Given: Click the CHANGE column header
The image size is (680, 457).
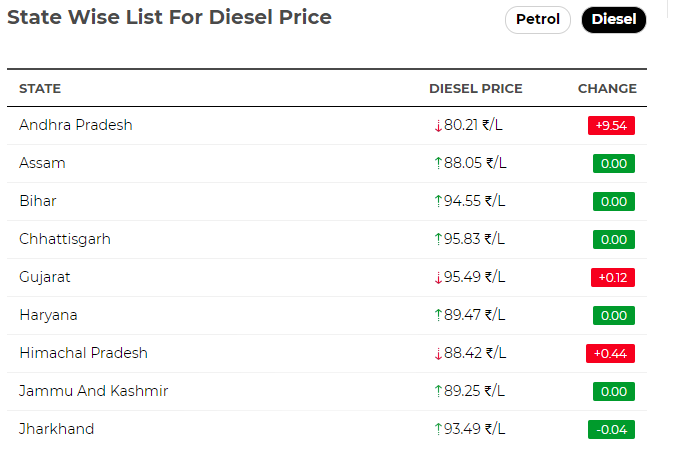Looking at the screenshot, I should pyautogui.click(x=607, y=88).
